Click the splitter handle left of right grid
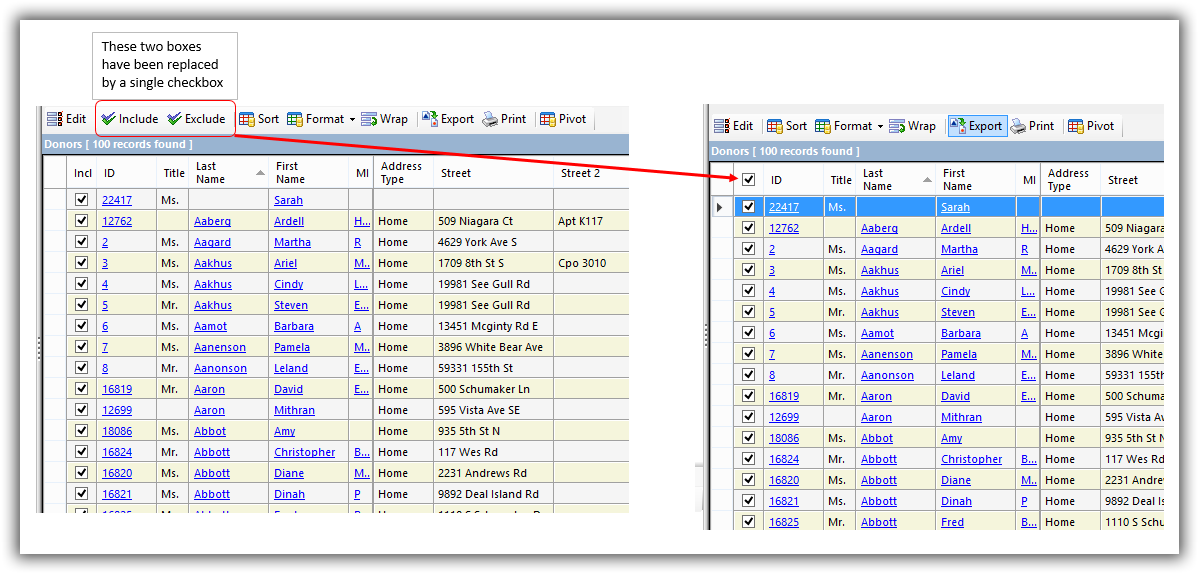The image size is (1199, 574). click(x=706, y=335)
